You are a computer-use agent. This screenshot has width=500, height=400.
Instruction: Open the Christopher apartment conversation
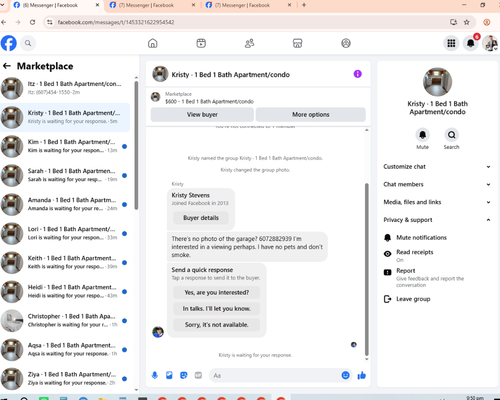click(x=65, y=320)
